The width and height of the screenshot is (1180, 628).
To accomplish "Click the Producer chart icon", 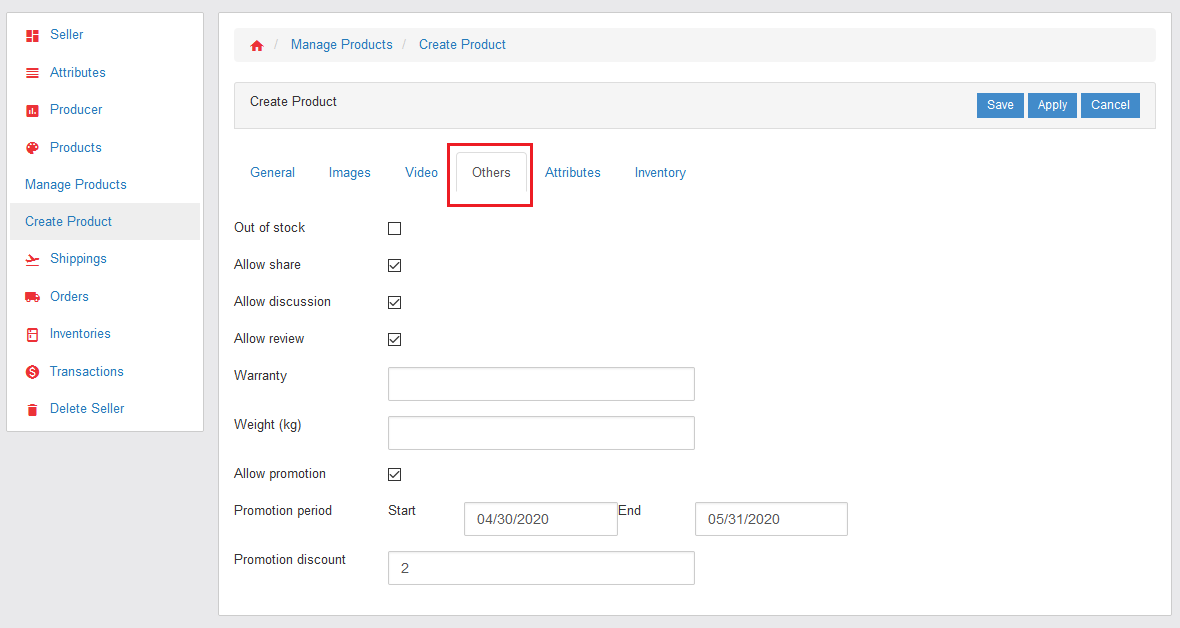I will (x=32, y=110).
